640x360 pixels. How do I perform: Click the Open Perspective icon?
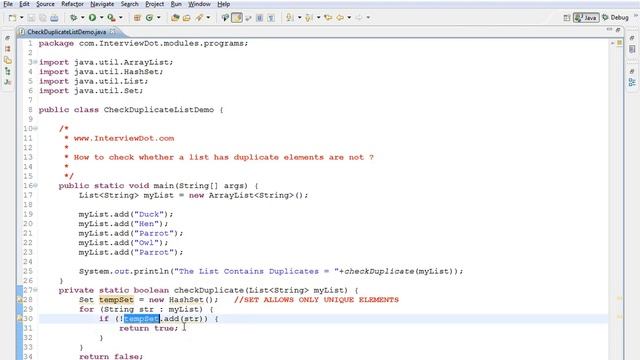pos(567,18)
